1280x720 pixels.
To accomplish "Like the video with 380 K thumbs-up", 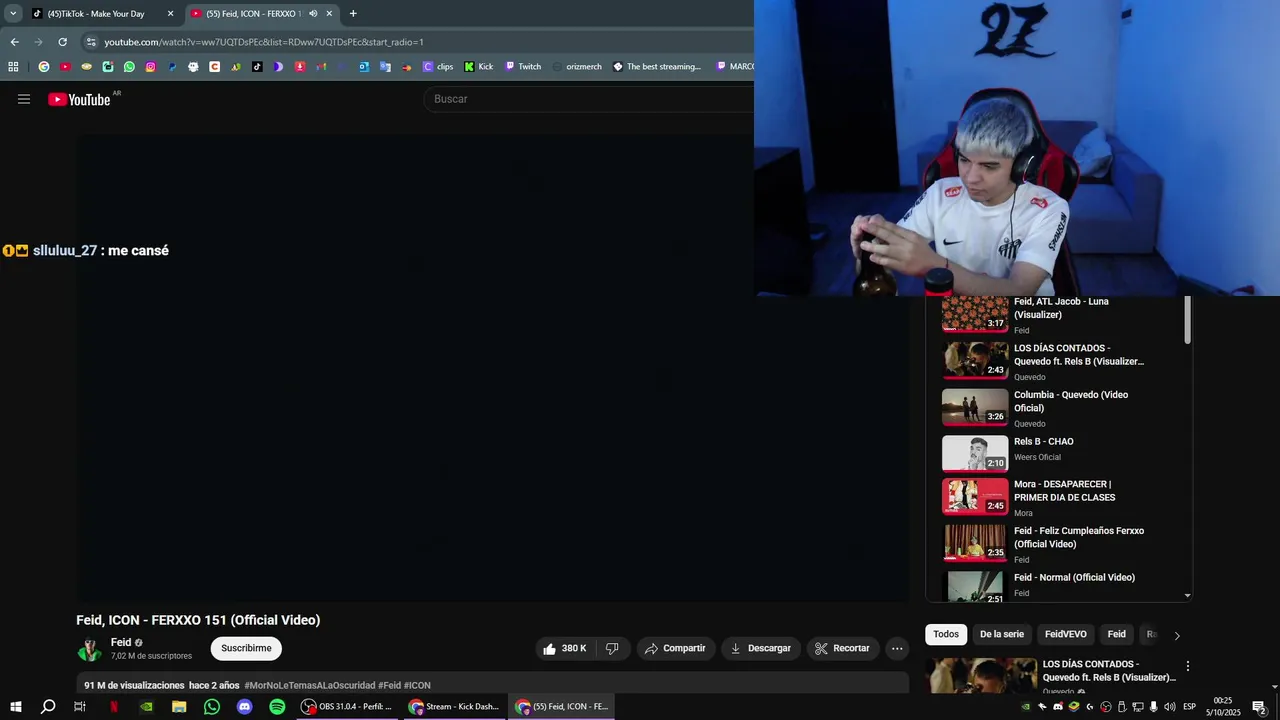I will pyautogui.click(x=565, y=648).
